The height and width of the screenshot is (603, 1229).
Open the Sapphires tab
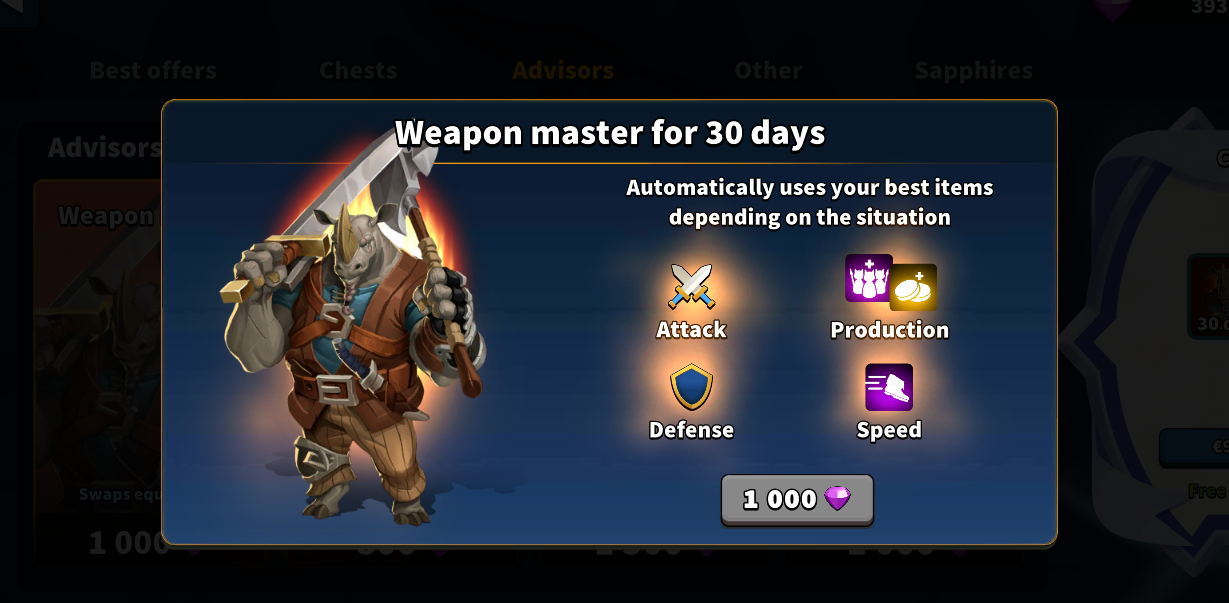(973, 71)
